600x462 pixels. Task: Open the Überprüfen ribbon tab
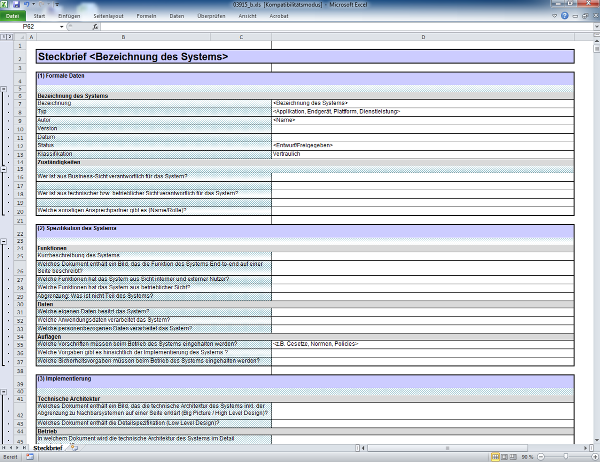coord(211,17)
